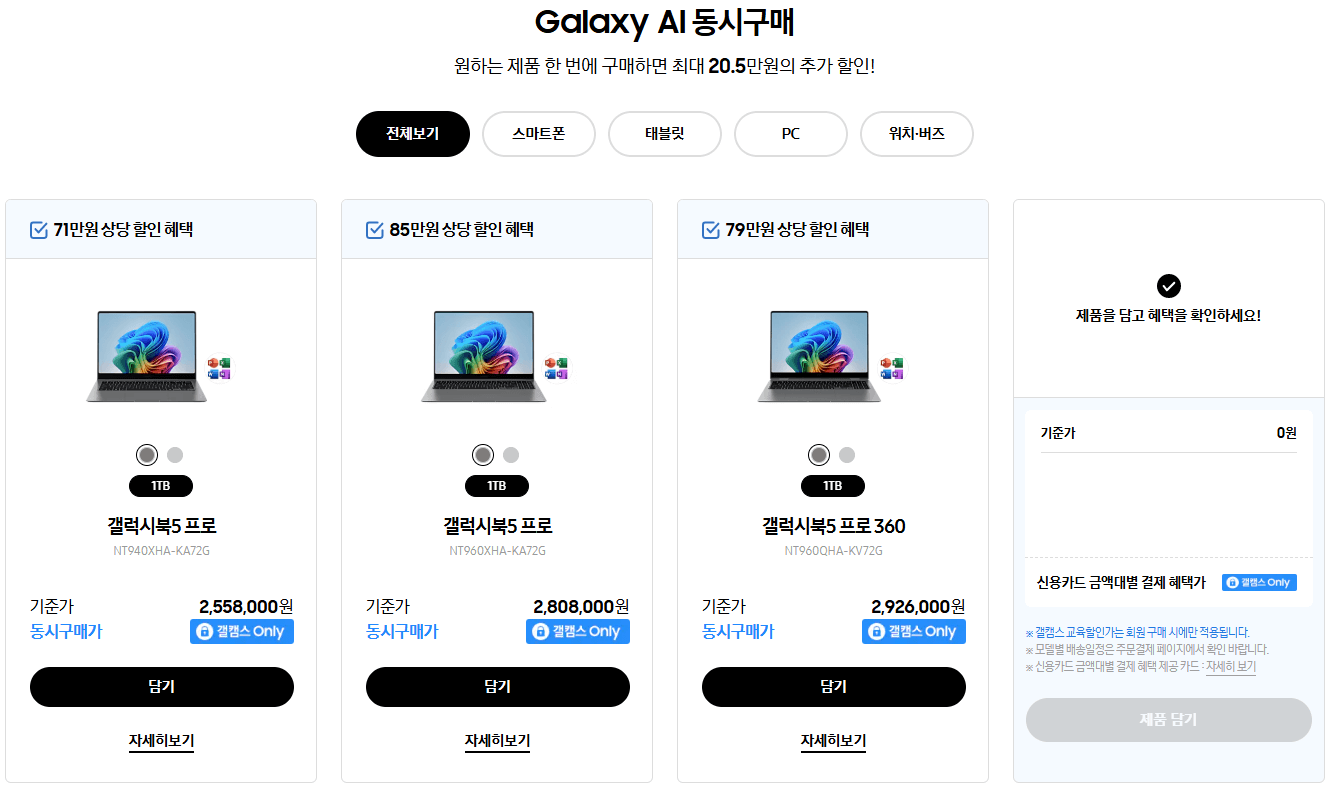Toggle the 71만원 상당 할인 혜택 checkbox
Viewport: 1336px width, 796px height.
(x=37, y=229)
